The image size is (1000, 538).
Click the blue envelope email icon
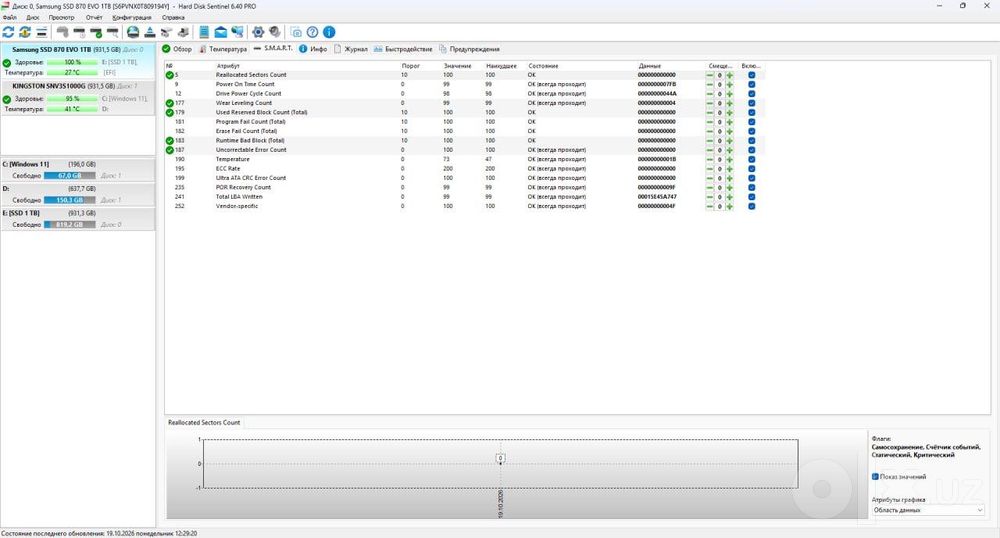click(x=221, y=32)
